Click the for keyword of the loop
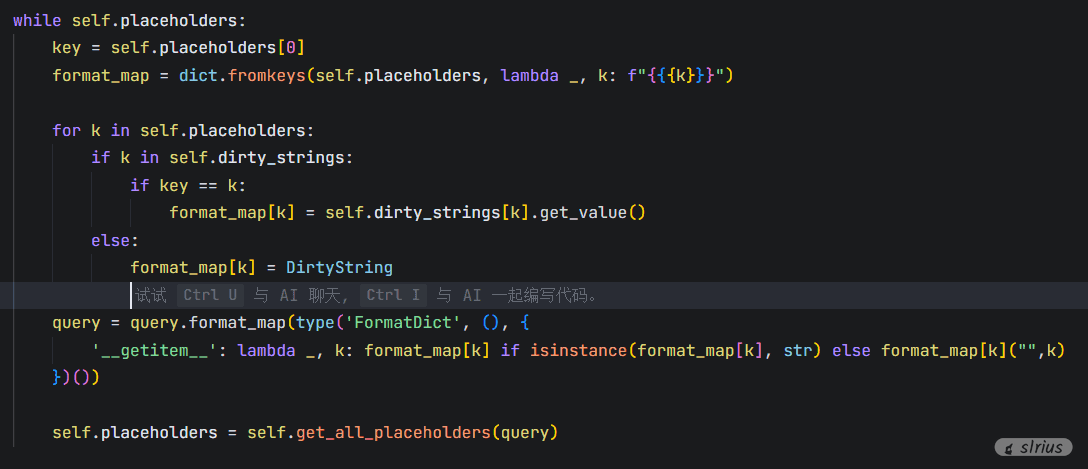 (x=66, y=130)
